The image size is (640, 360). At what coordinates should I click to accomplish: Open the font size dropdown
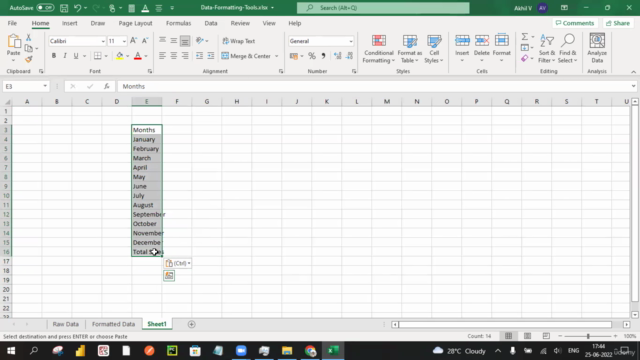pyautogui.click(x=124, y=41)
